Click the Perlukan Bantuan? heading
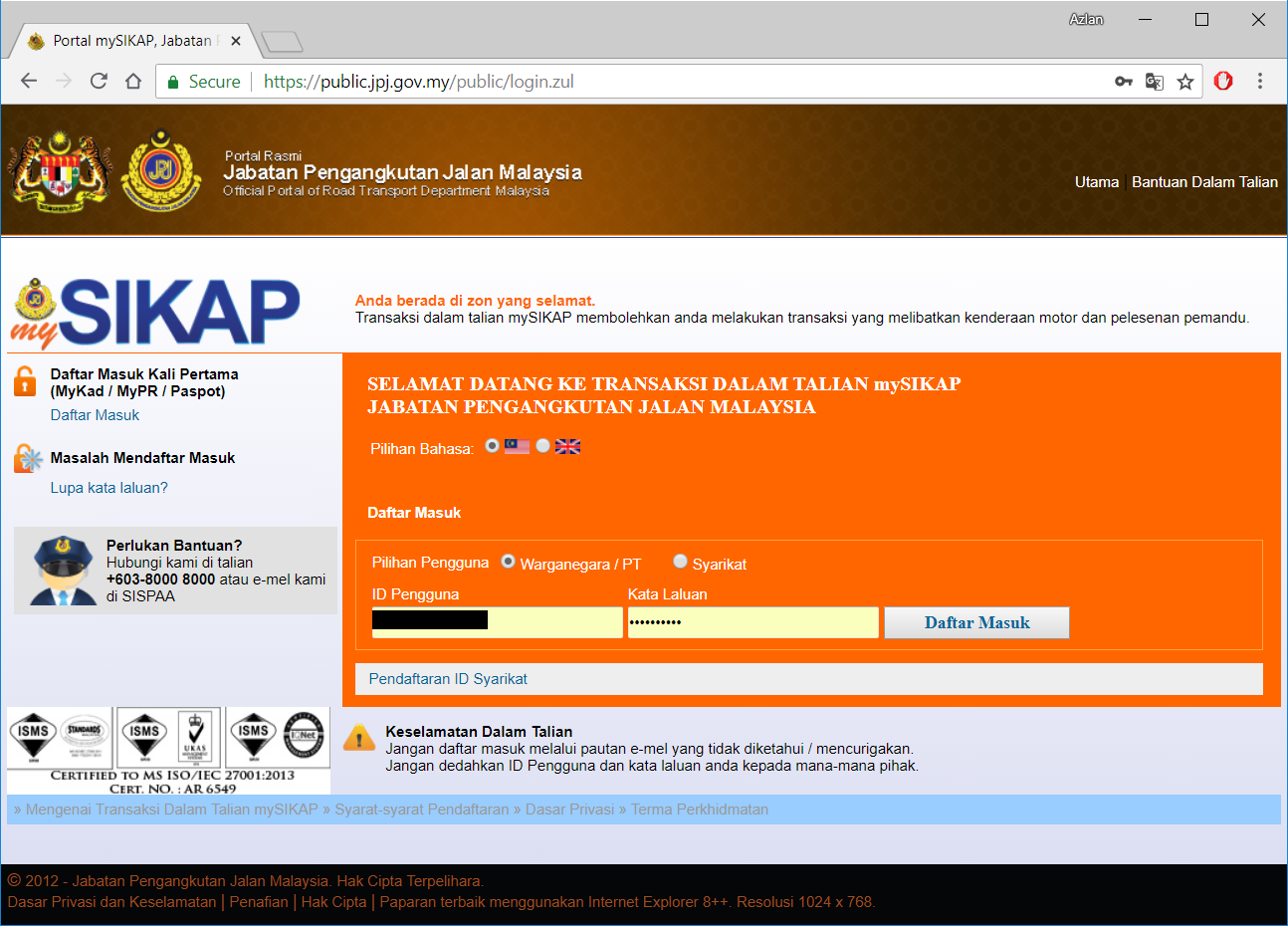Image resolution: width=1288 pixels, height=926 pixels. 174,546
